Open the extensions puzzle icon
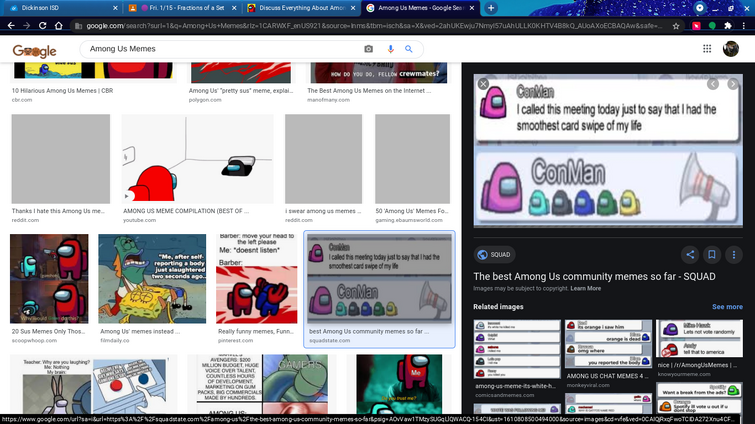The width and height of the screenshot is (755, 424). point(728,26)
